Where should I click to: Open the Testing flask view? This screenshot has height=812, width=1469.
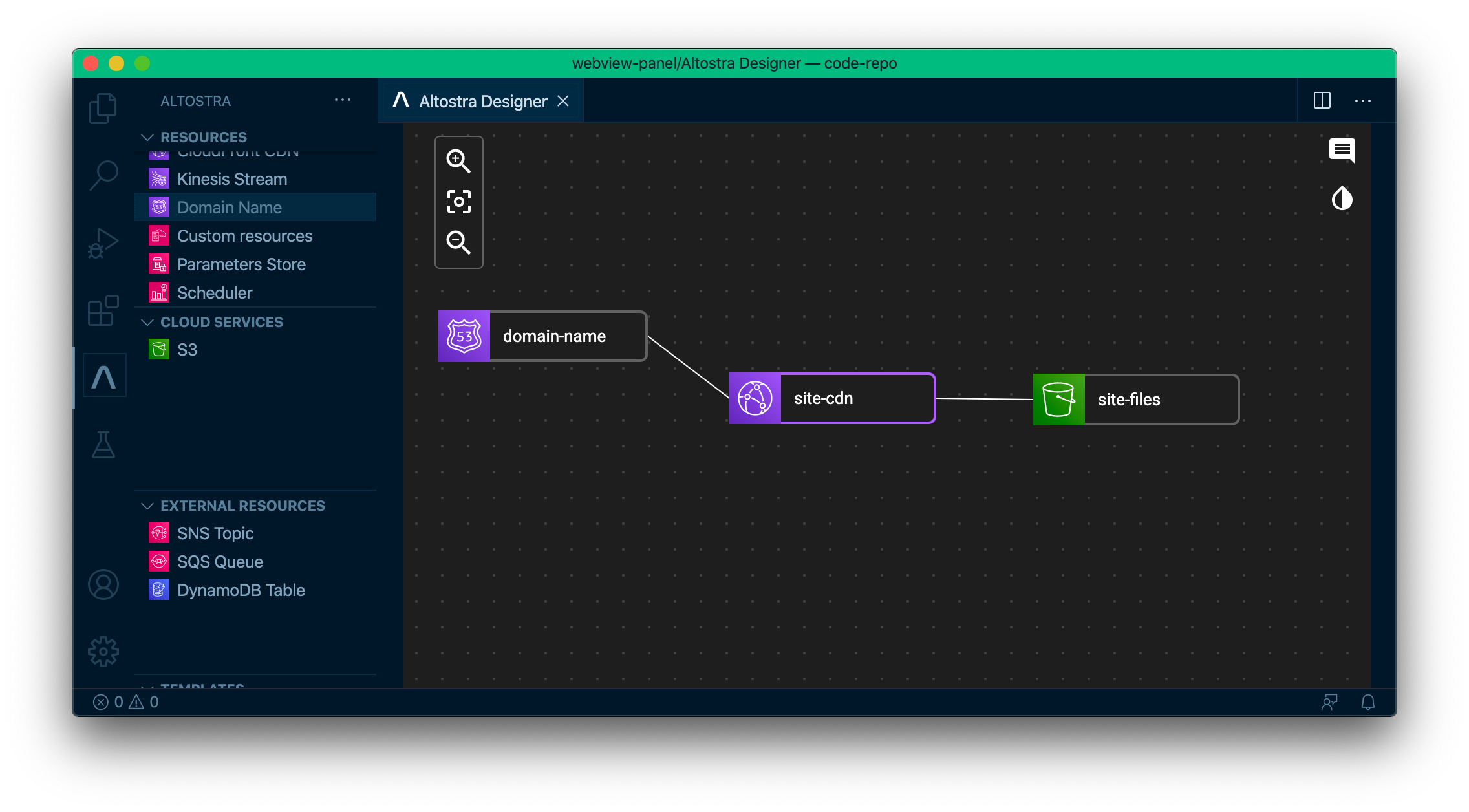coord(103,445)
